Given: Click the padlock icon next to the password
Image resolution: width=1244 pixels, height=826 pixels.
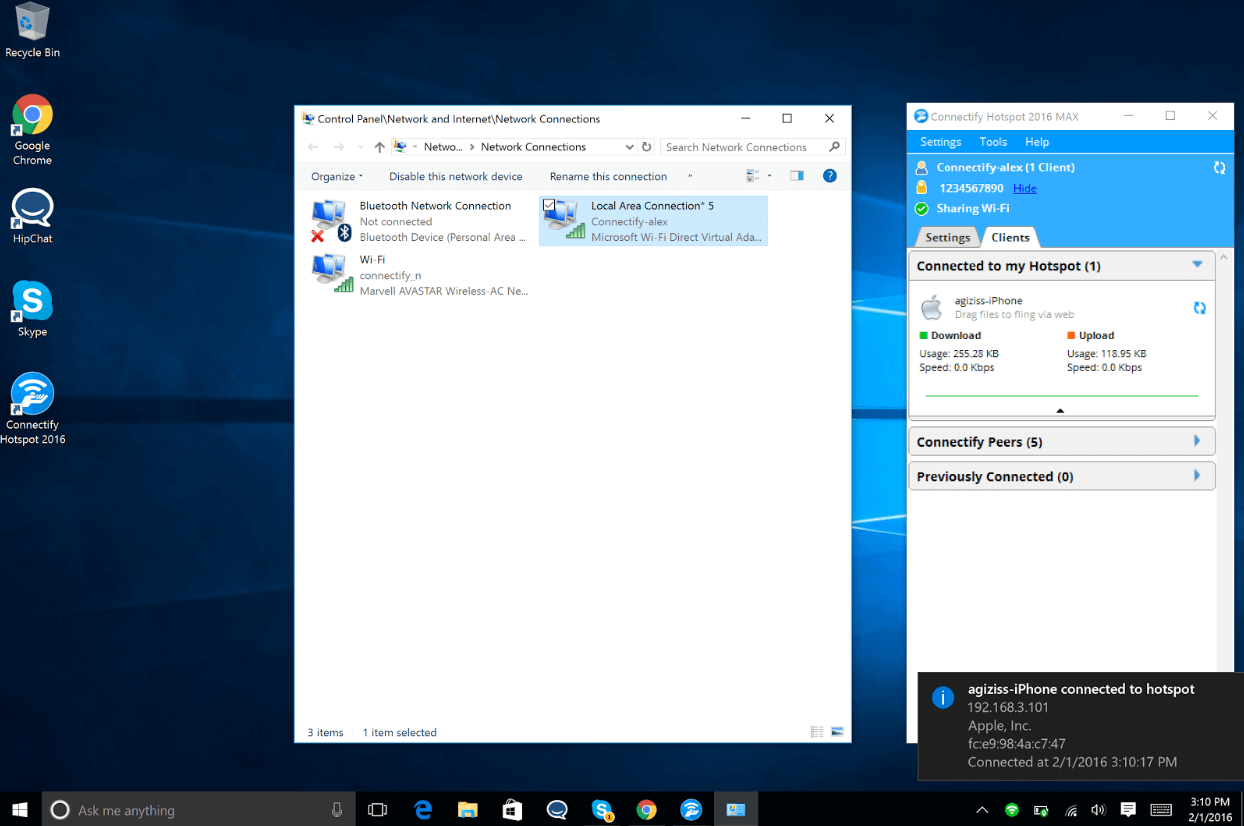Looking at the screenshot, I should click(921, 188).
